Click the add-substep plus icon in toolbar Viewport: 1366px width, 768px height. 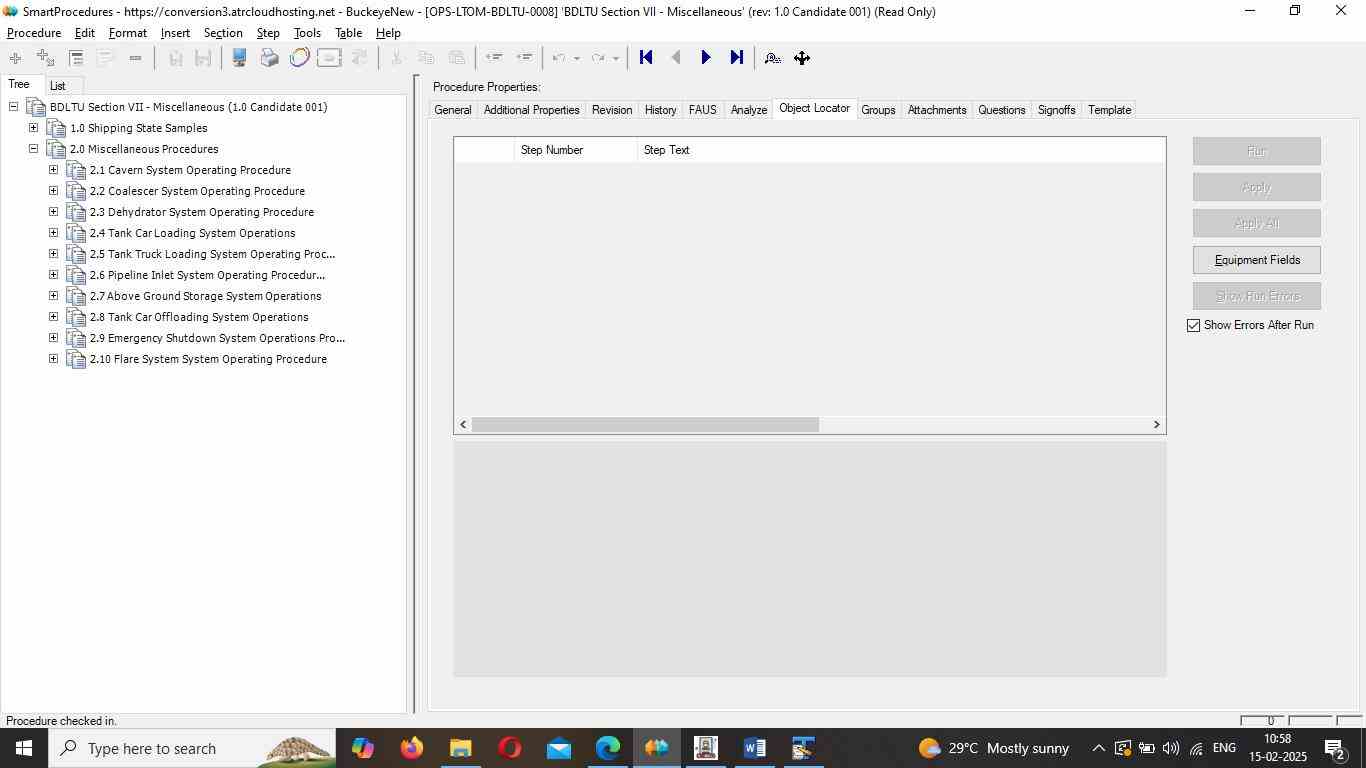pos(45,58)
